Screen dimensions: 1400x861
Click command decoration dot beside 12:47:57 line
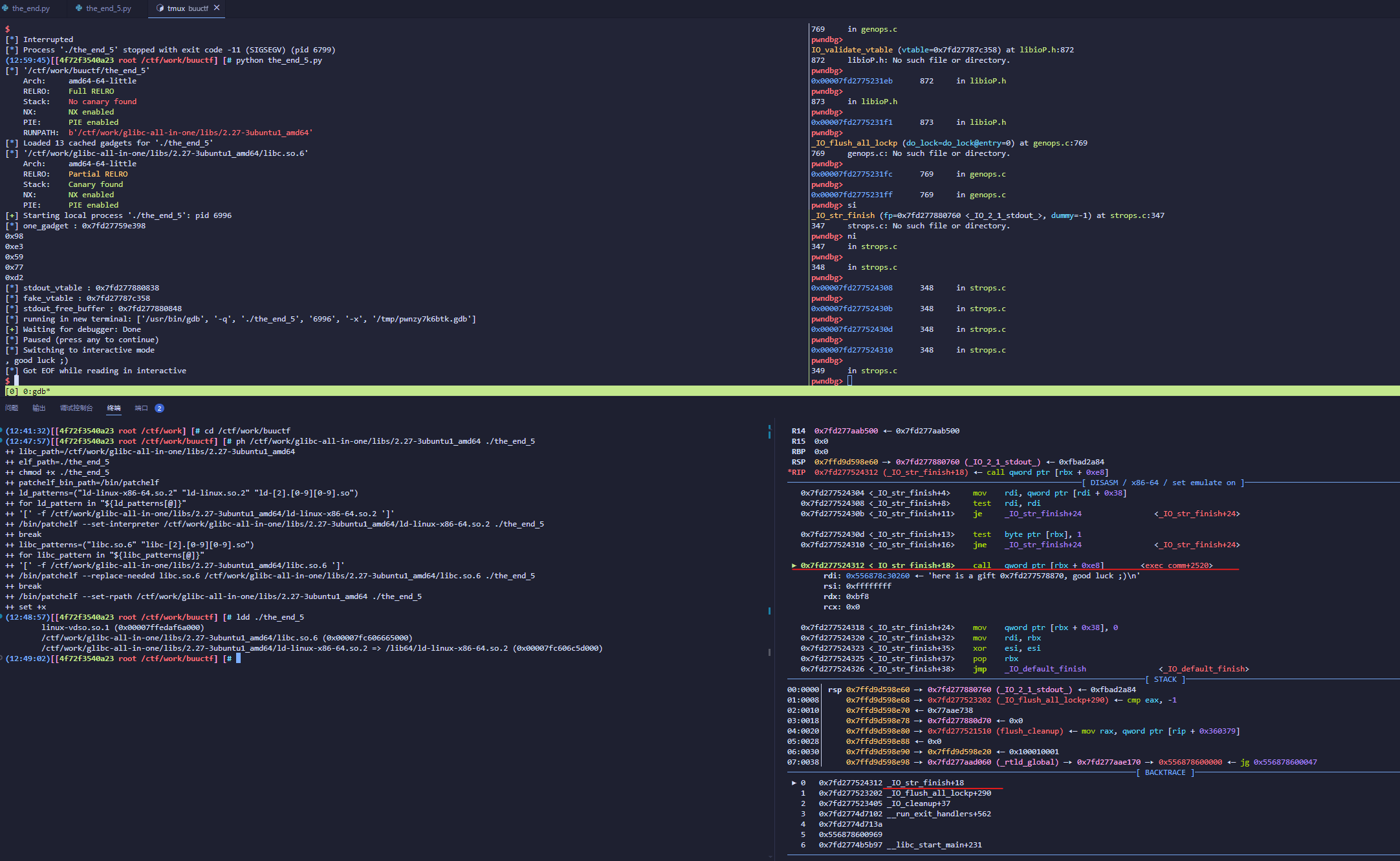point(1,441)
